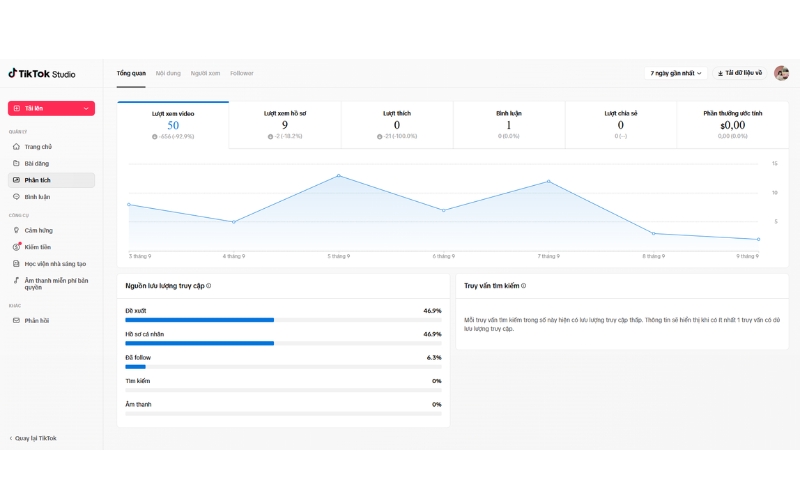Click the Đề xuất traffic progress bar
The height and width of the screenshot is (500, 800).
coord(283,320)
